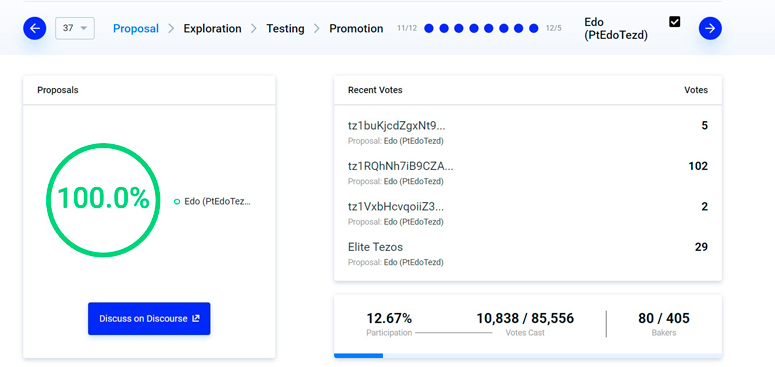Open the Testing stage tab
The image size is (775, 367).
click(285, 29)
